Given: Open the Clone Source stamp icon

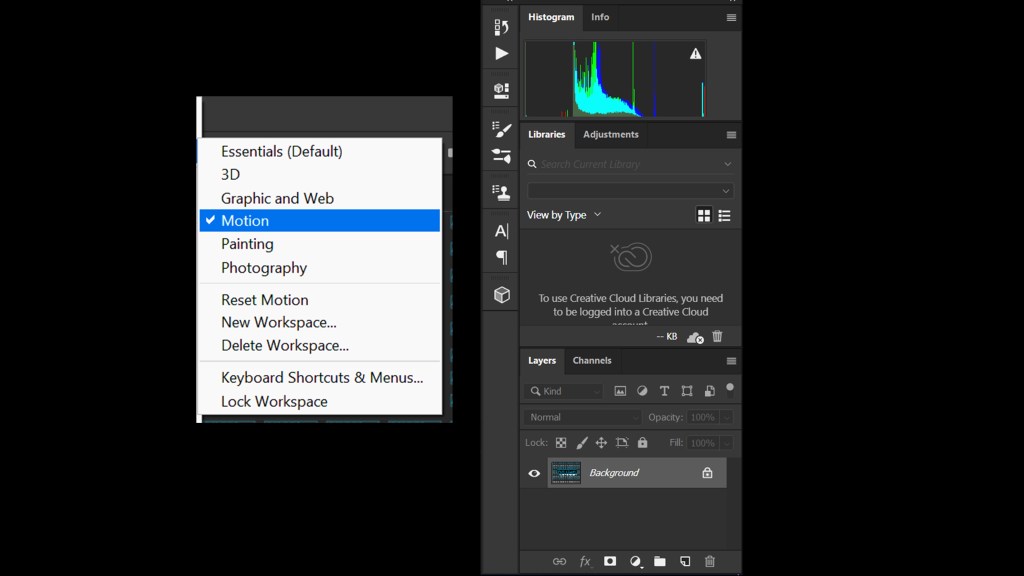Looking at the screenshot, I should click(501, 192).
